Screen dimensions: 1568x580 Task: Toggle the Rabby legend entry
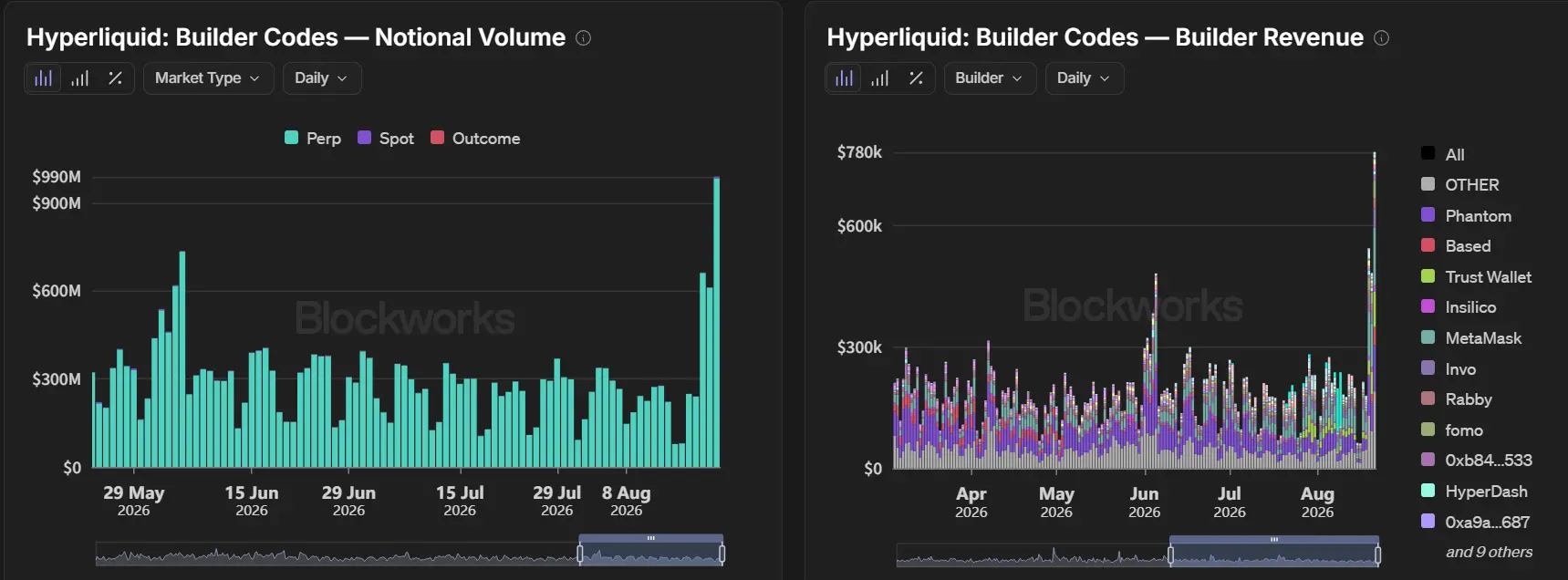coord(1457,399)
